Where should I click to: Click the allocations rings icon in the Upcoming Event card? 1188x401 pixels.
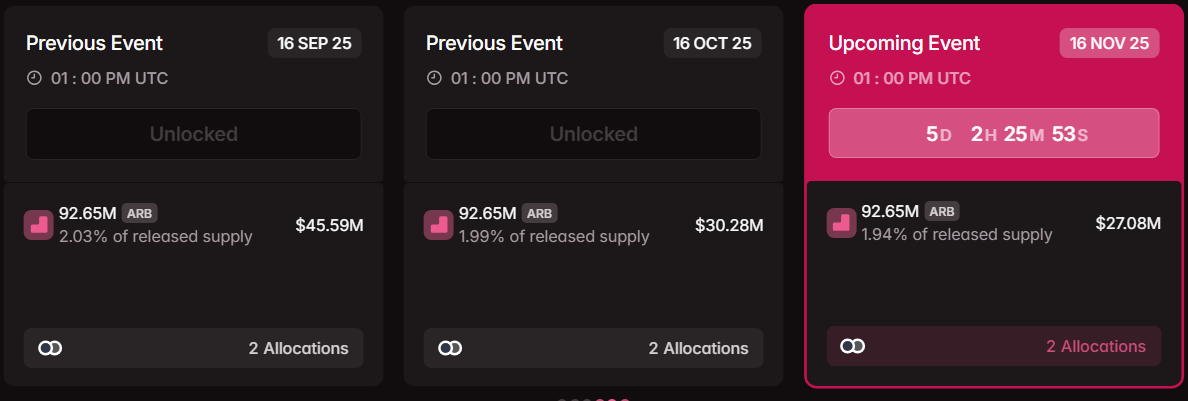[852, 346]
